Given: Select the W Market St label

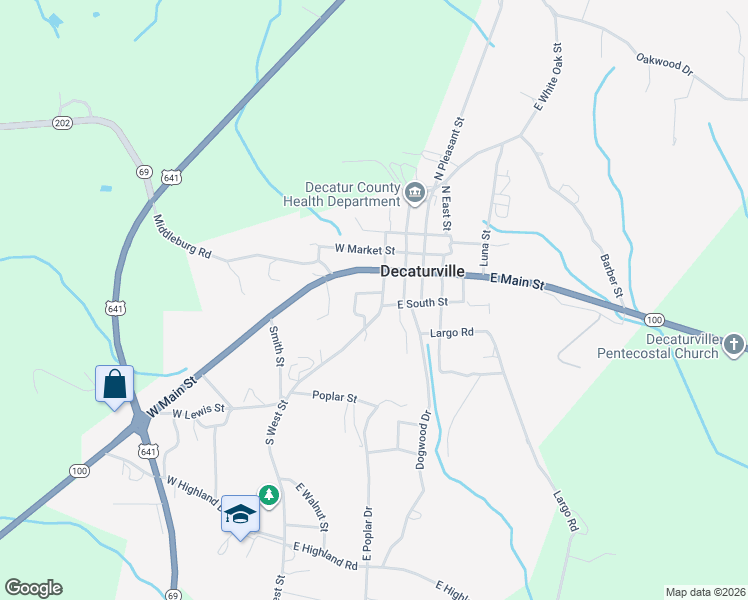Looking at the screenshot, I should [365, 249].
